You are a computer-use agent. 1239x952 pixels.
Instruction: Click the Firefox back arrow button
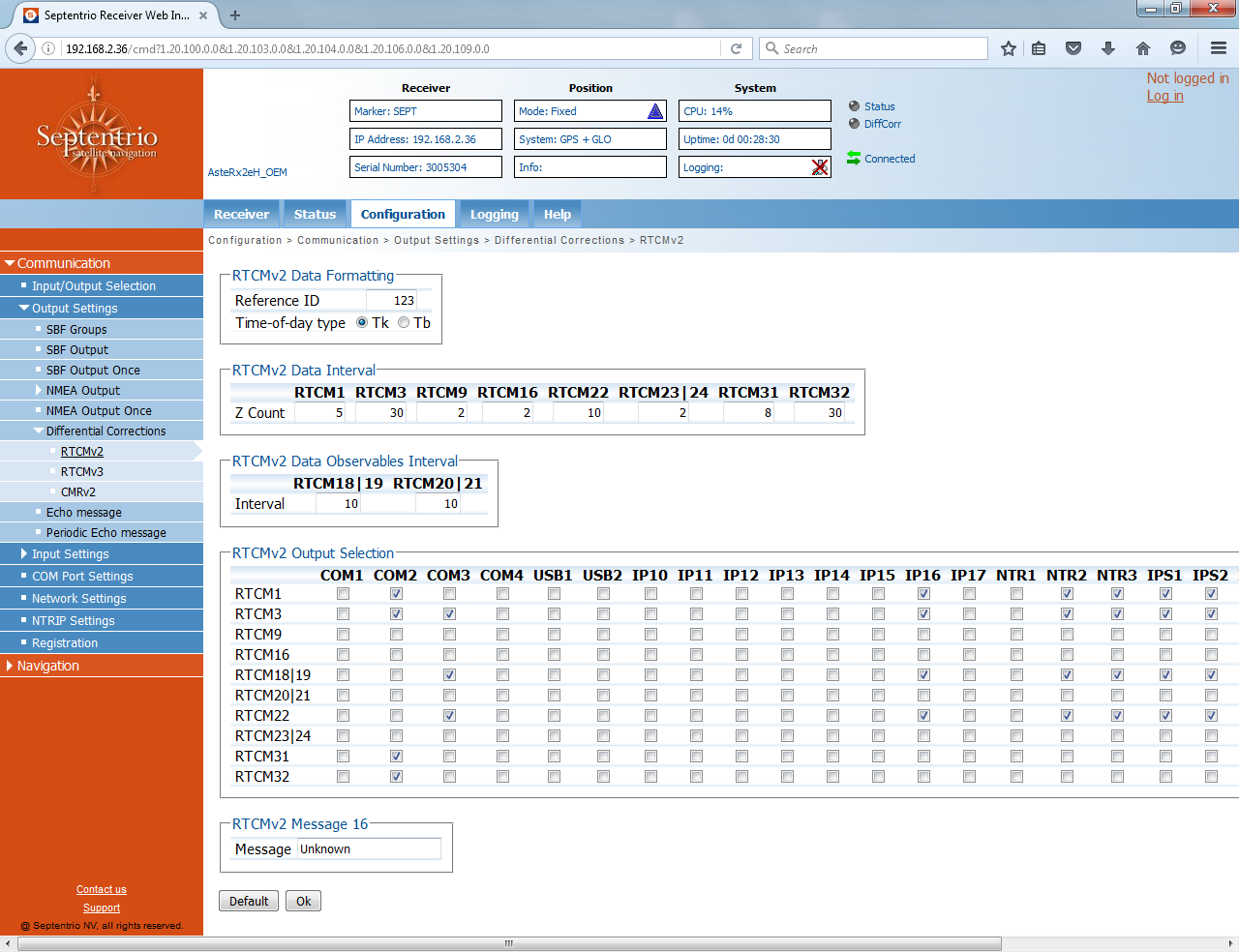20,48
